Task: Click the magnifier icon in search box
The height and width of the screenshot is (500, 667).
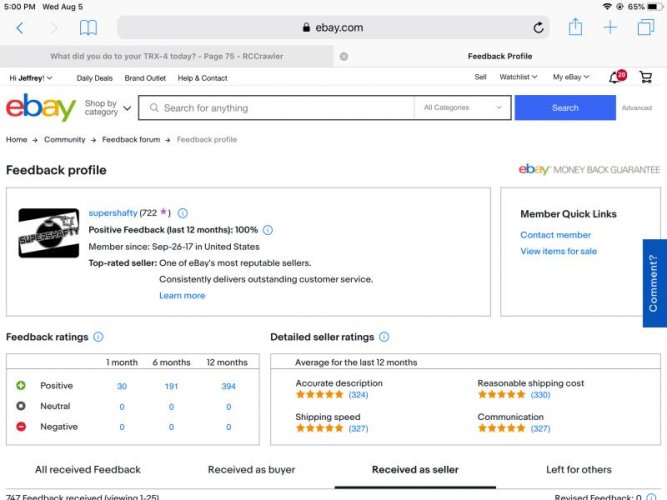Action: pos(154,108)
